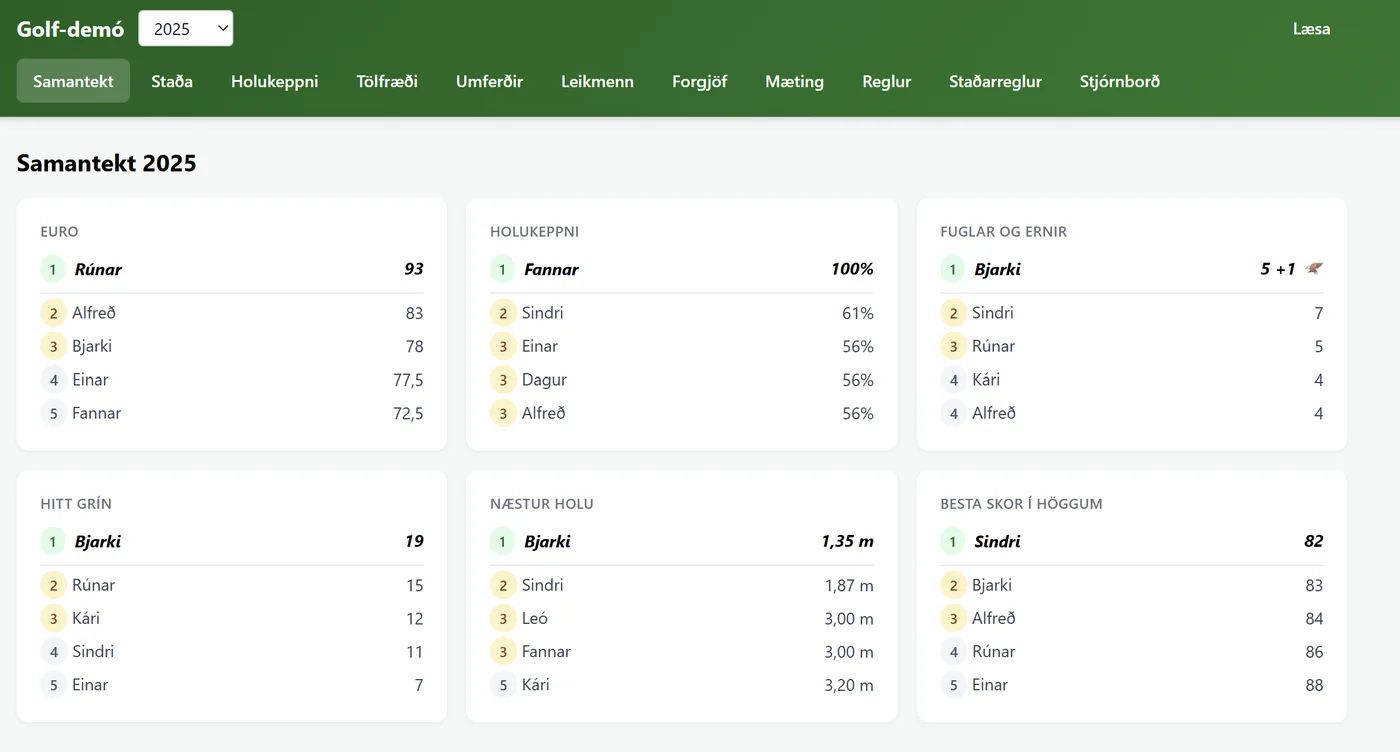Switch to the Mæting tab
Viewport: 1400px width, 752px height.
tap(795, 81)
